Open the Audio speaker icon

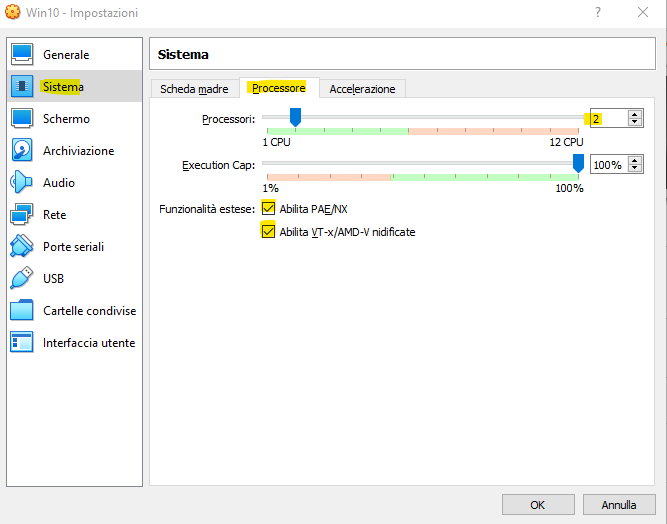(x=21, y=182)
